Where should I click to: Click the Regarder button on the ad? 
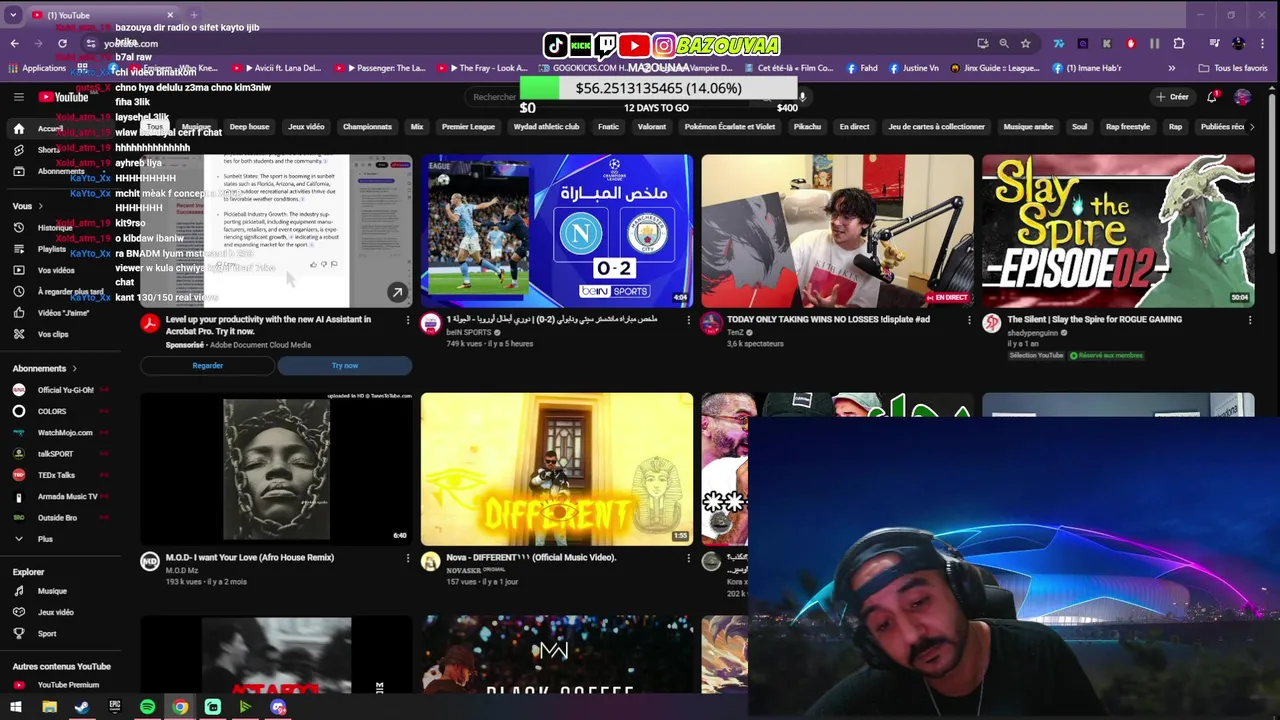[207, 366]
